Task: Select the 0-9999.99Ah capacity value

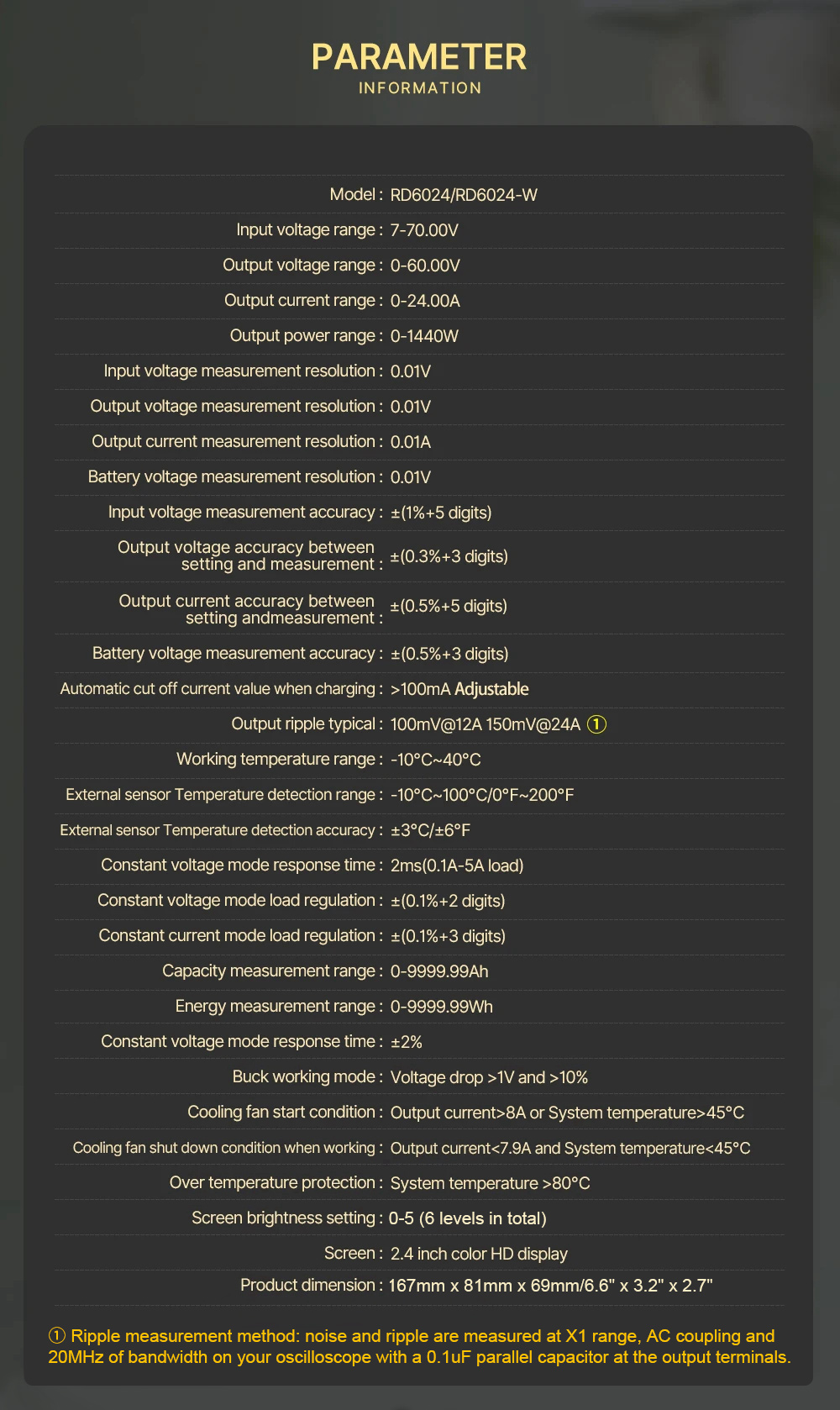Action: click(x=439, y=971)
